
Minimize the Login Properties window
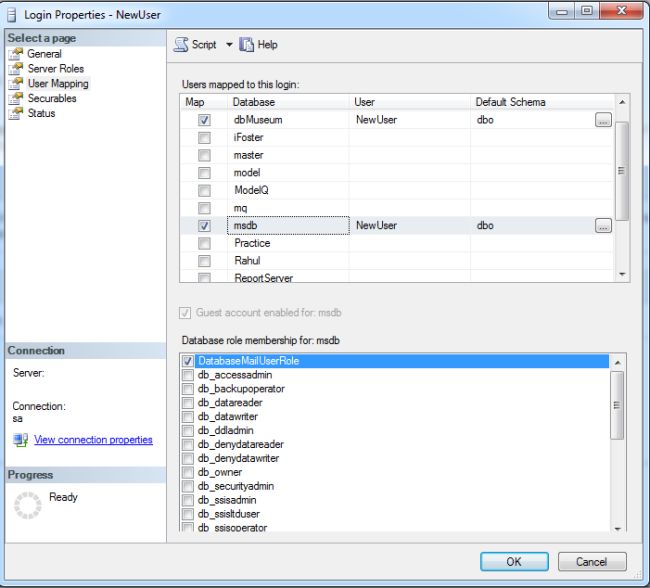coord(562,11)
